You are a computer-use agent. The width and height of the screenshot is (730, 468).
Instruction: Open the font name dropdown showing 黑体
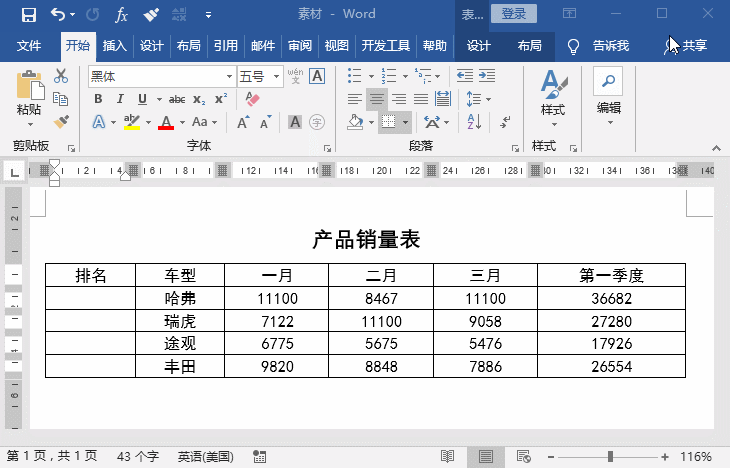pyautogui.click(x=160, y=76)
